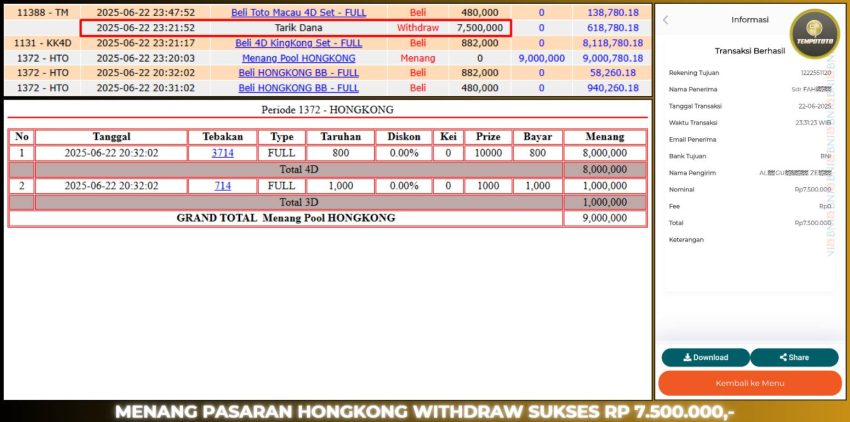This screenshot has height=422, width=850.
Task: Click the Diskon column header
Action: point(404,137)
